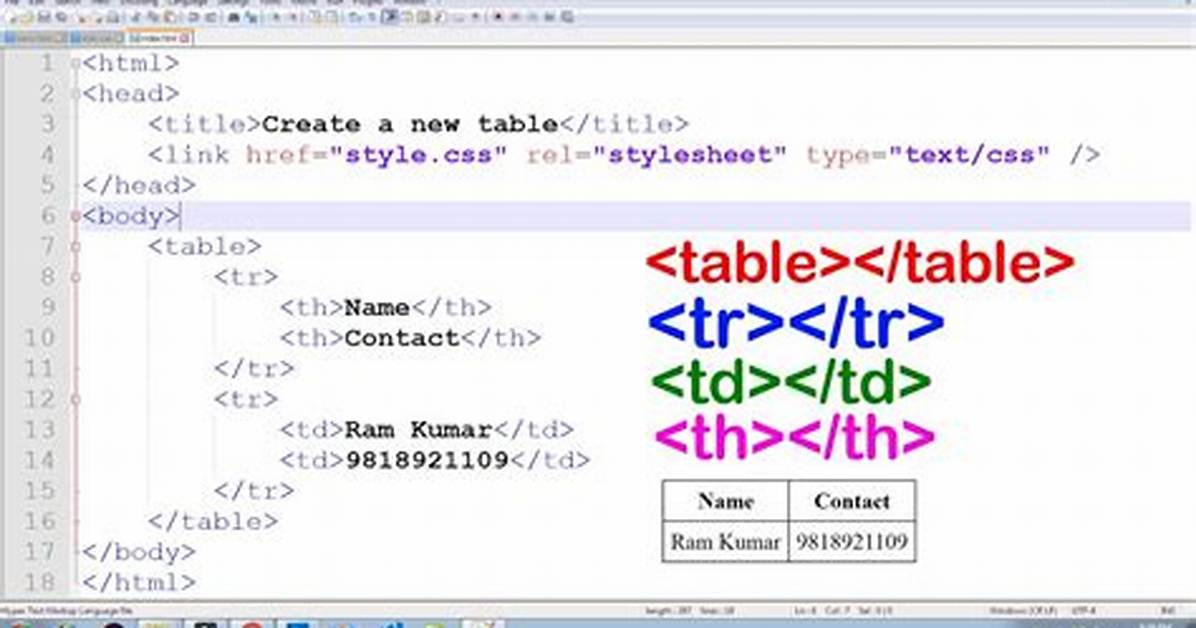The height and width of the screenshot is (628, 1196).
Task: Click the Print toolbar icon
Action: coord(113,17)
